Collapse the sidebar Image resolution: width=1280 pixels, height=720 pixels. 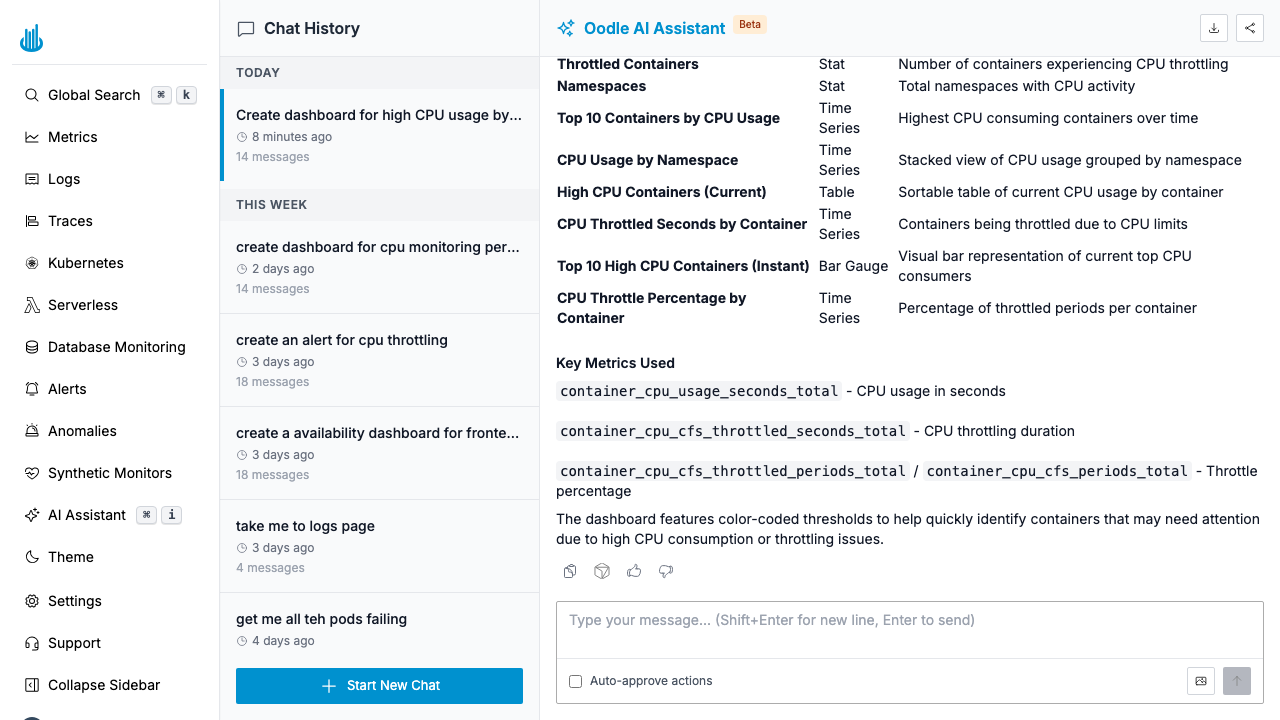[103, 685]
